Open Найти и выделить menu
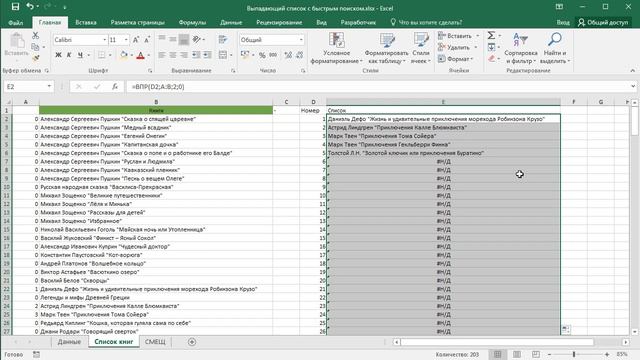This screenshot has height=360, width=640. coord(555,48)
